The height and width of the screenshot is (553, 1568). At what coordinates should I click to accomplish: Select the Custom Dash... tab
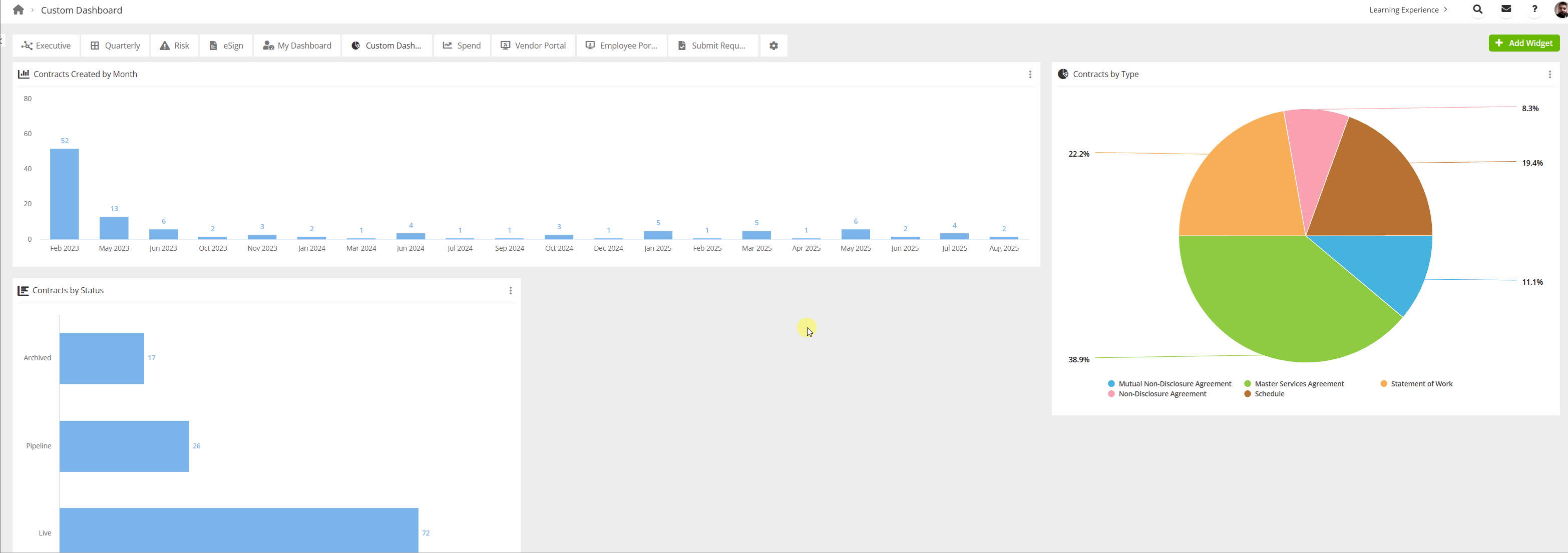tap(386, 46)
